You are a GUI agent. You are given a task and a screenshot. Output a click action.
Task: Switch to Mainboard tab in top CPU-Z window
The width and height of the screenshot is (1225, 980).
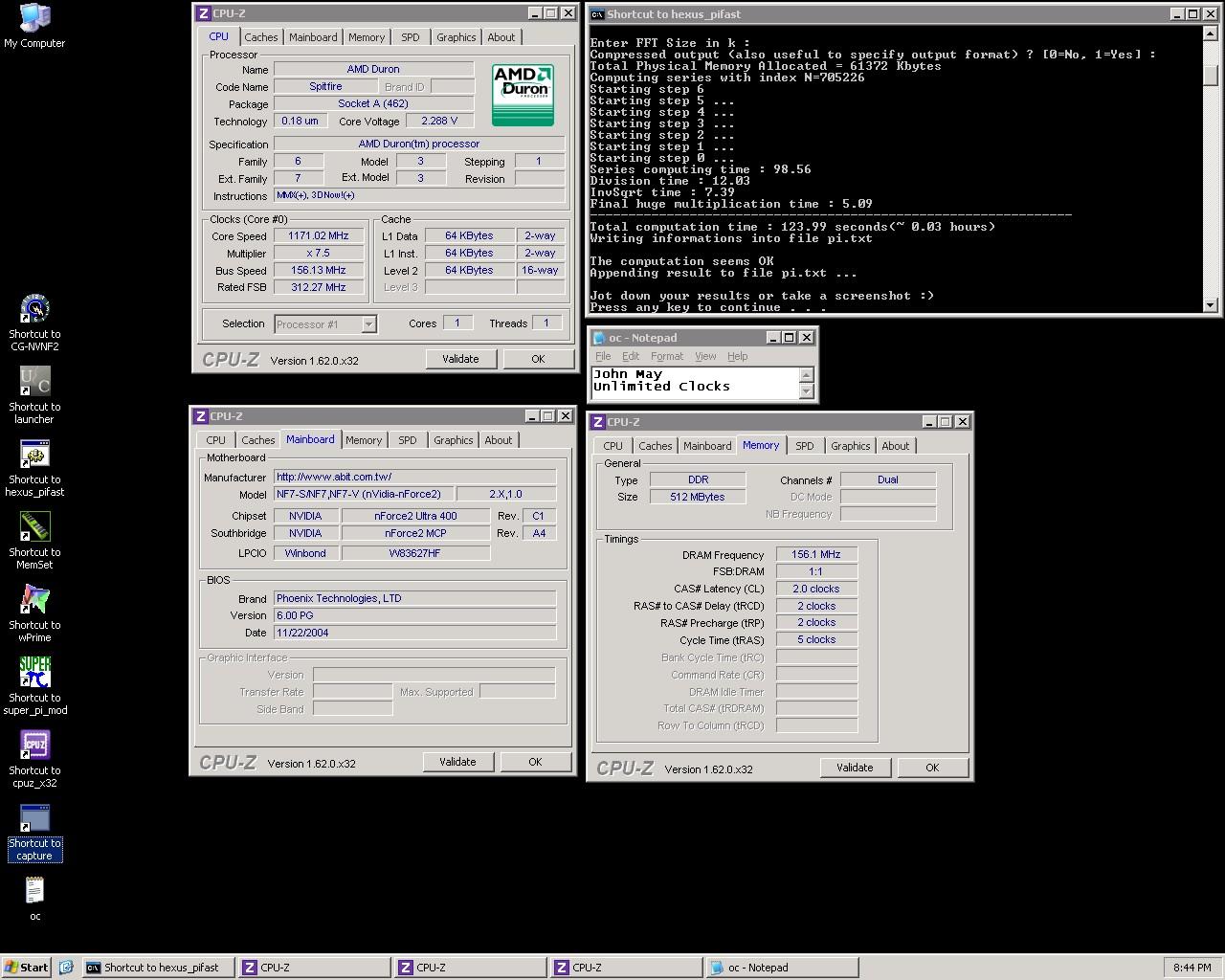(313, 37)
